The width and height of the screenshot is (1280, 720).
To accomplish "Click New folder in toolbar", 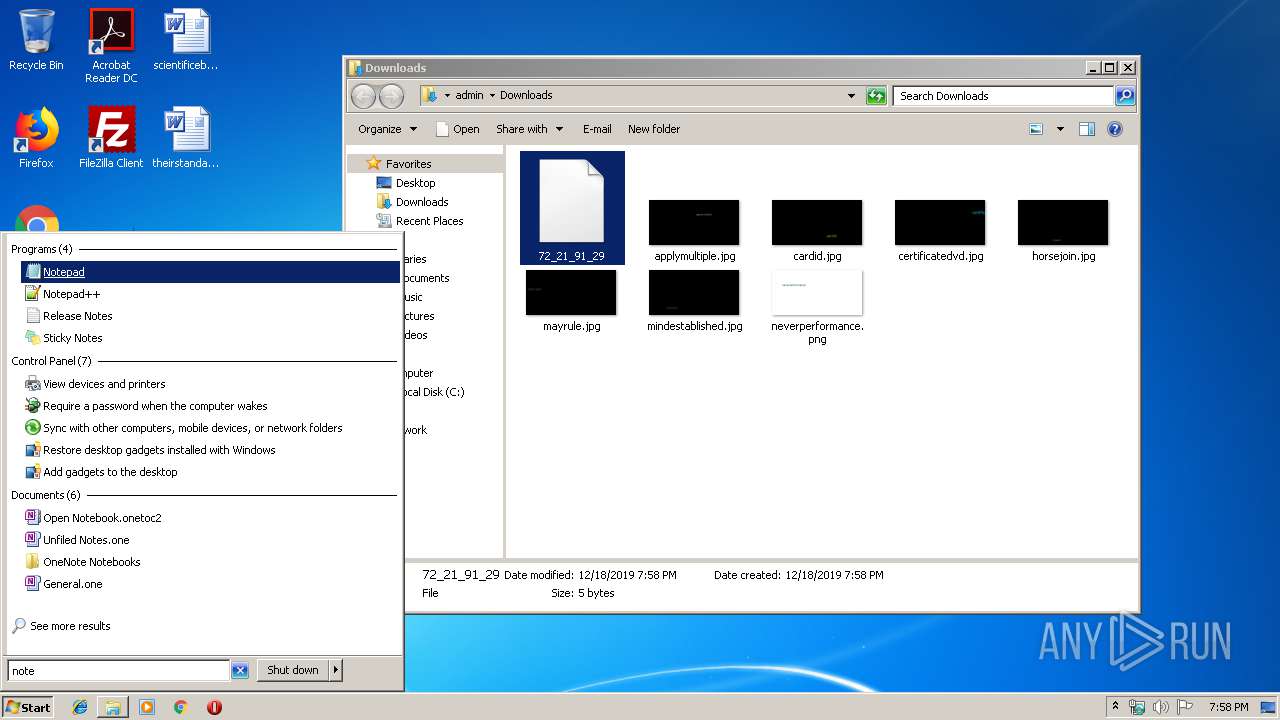I will (x=654, y=129).
